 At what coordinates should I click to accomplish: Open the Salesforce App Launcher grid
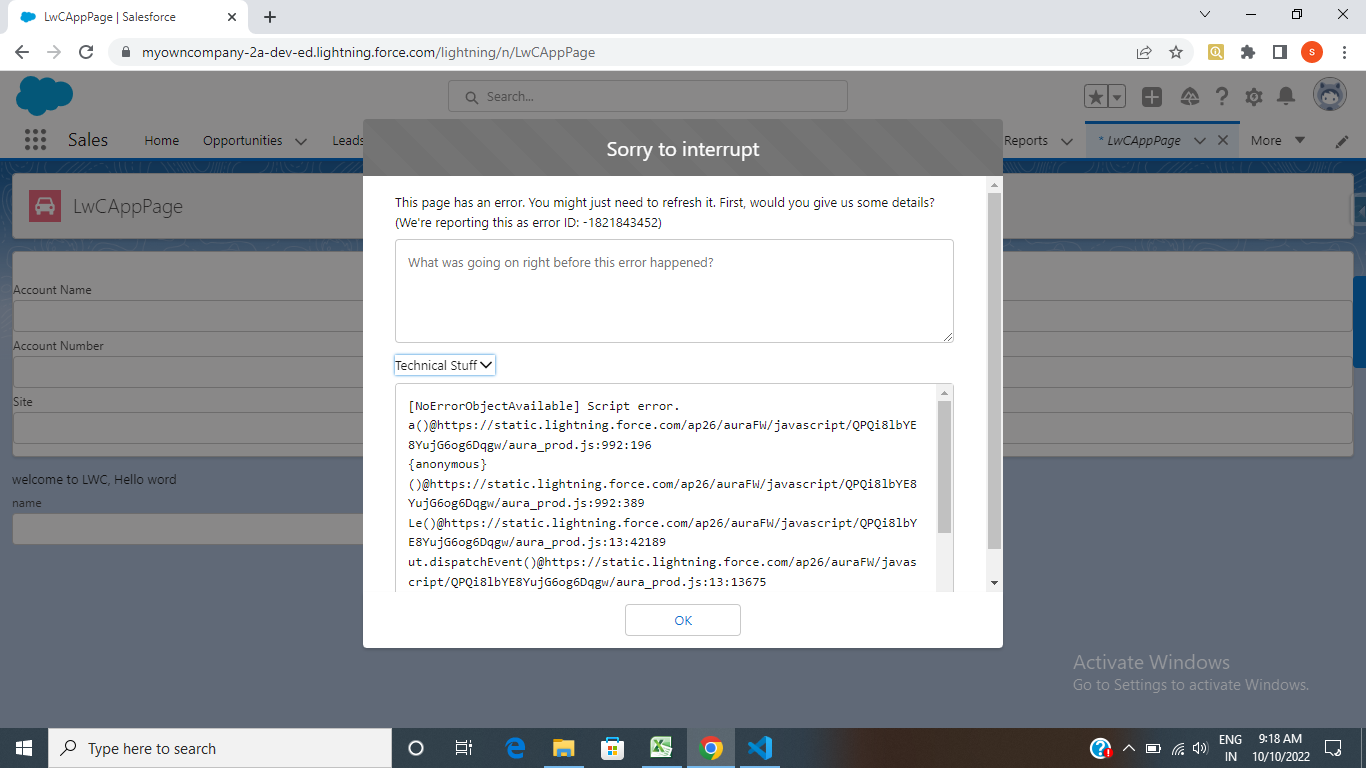tap(35, 140)
